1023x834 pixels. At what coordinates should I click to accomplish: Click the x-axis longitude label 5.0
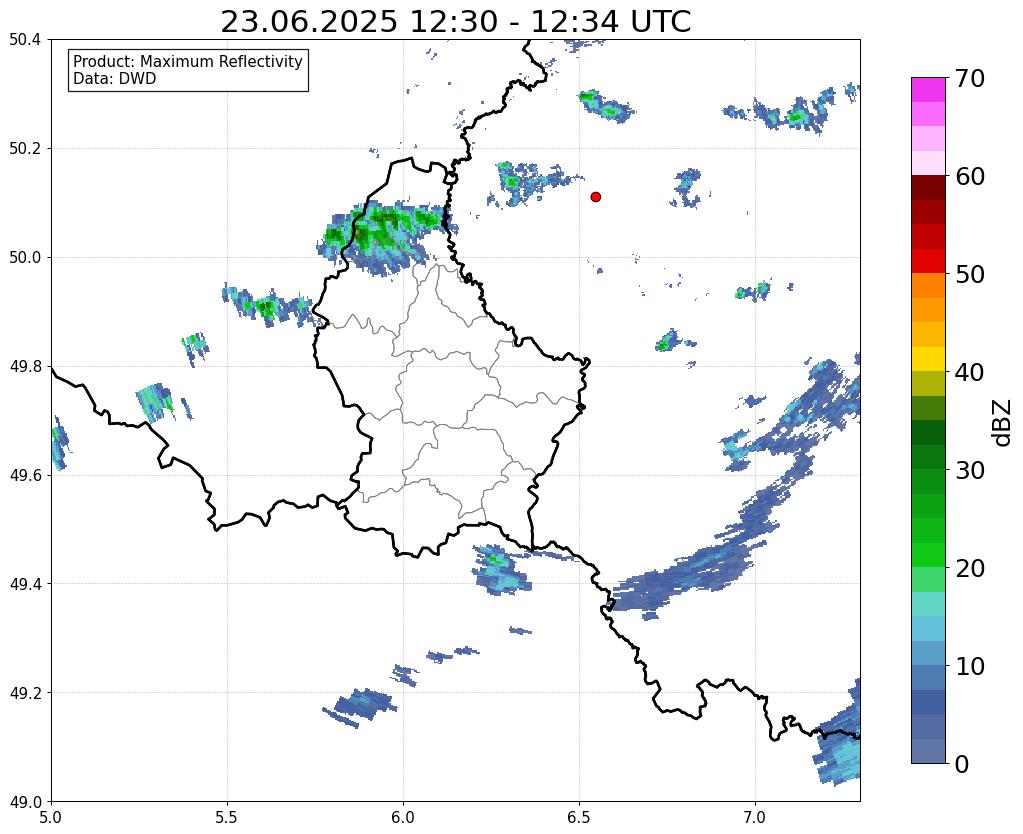tap(51, 817)
